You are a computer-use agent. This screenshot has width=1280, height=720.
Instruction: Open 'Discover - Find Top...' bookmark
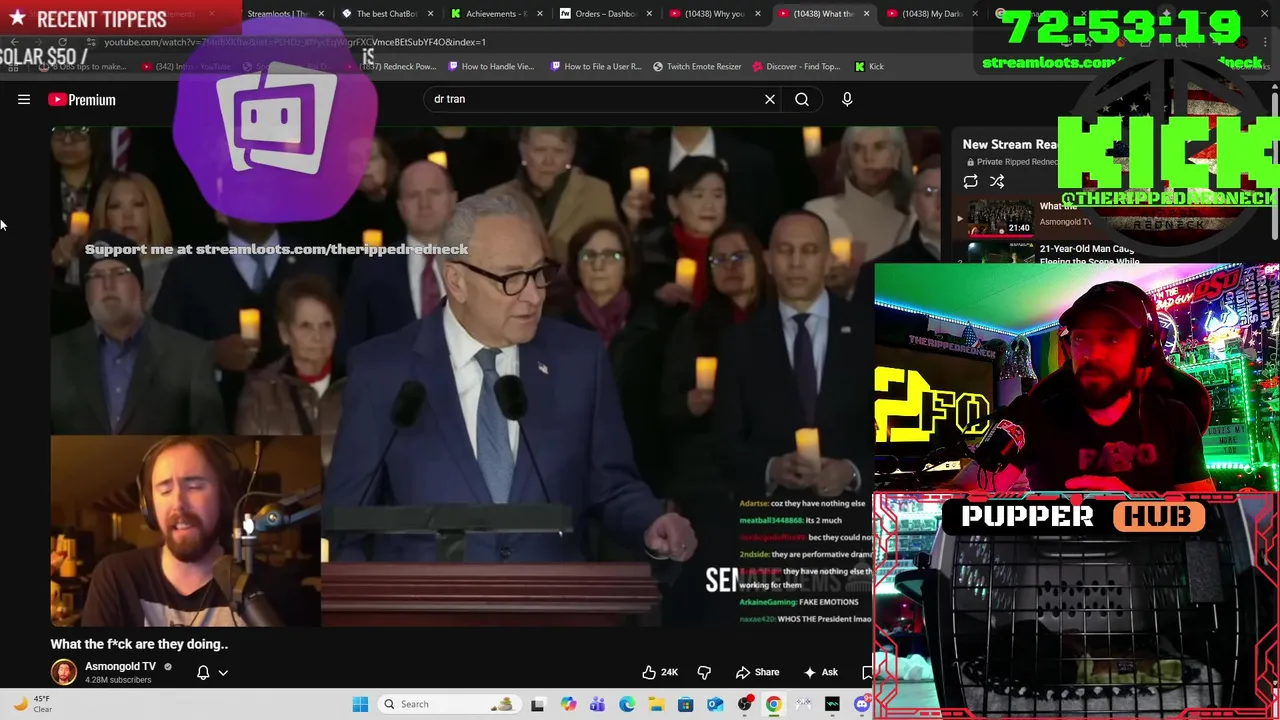point(796,66)
